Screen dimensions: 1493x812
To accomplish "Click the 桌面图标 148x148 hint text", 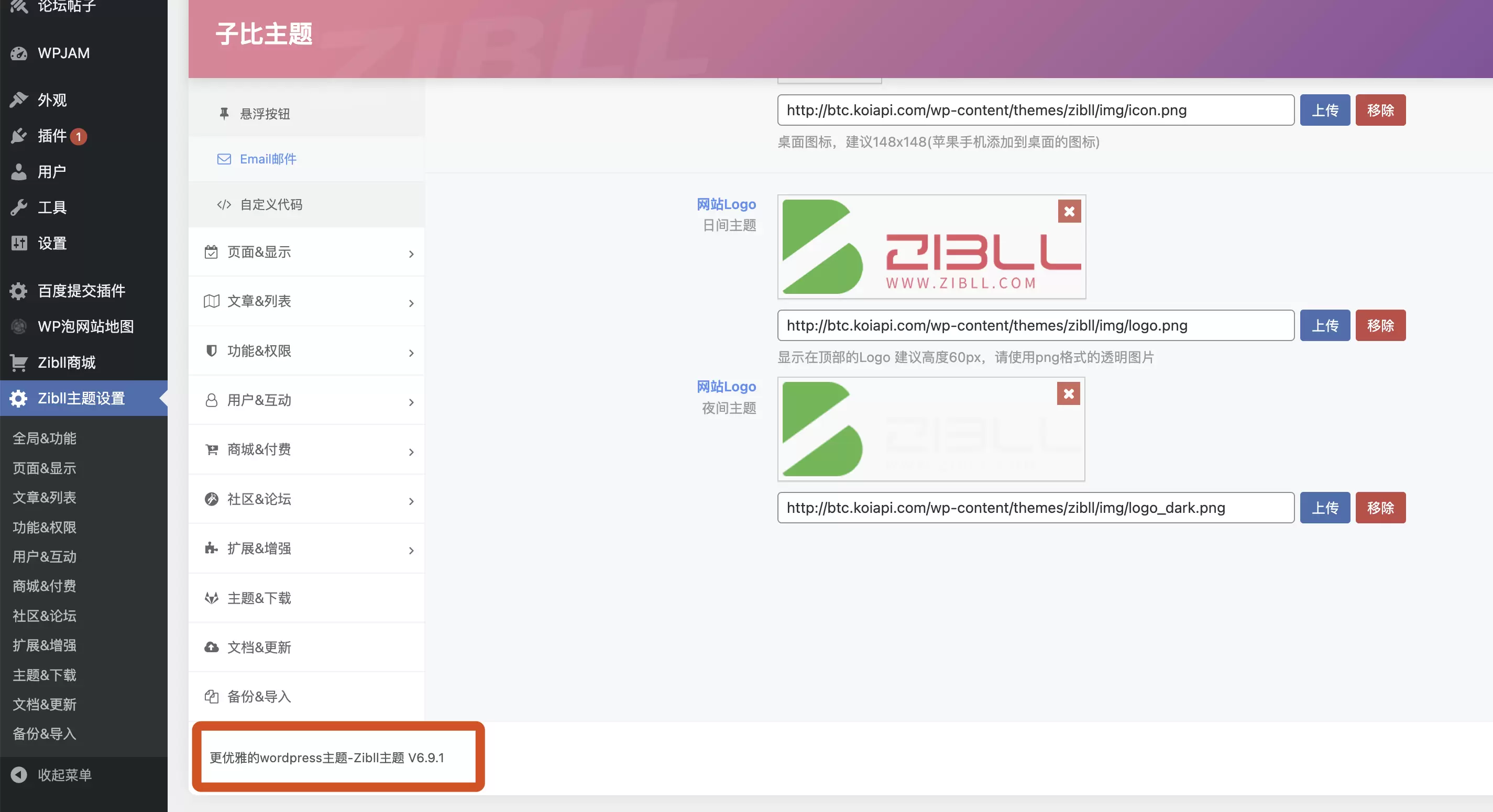I will click(938, 142).
